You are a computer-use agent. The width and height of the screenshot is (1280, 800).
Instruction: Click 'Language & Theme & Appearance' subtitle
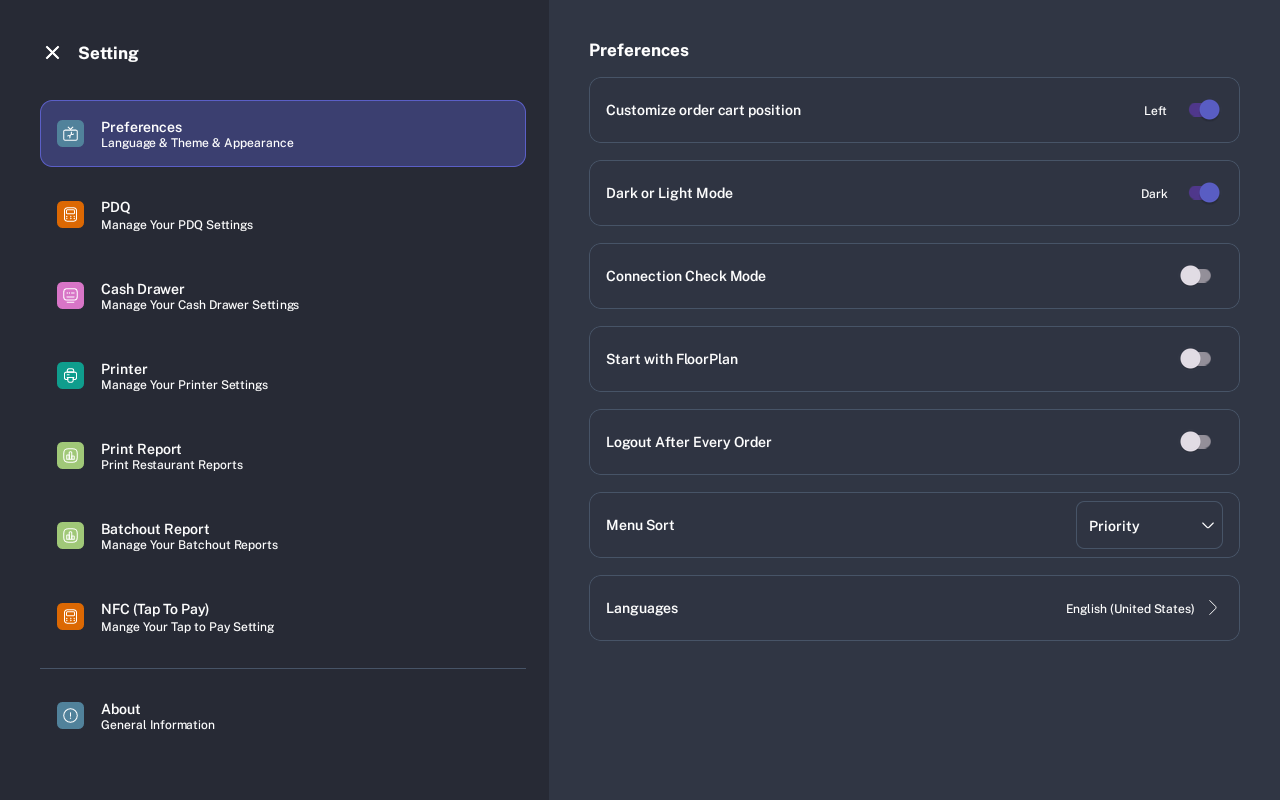197,143
